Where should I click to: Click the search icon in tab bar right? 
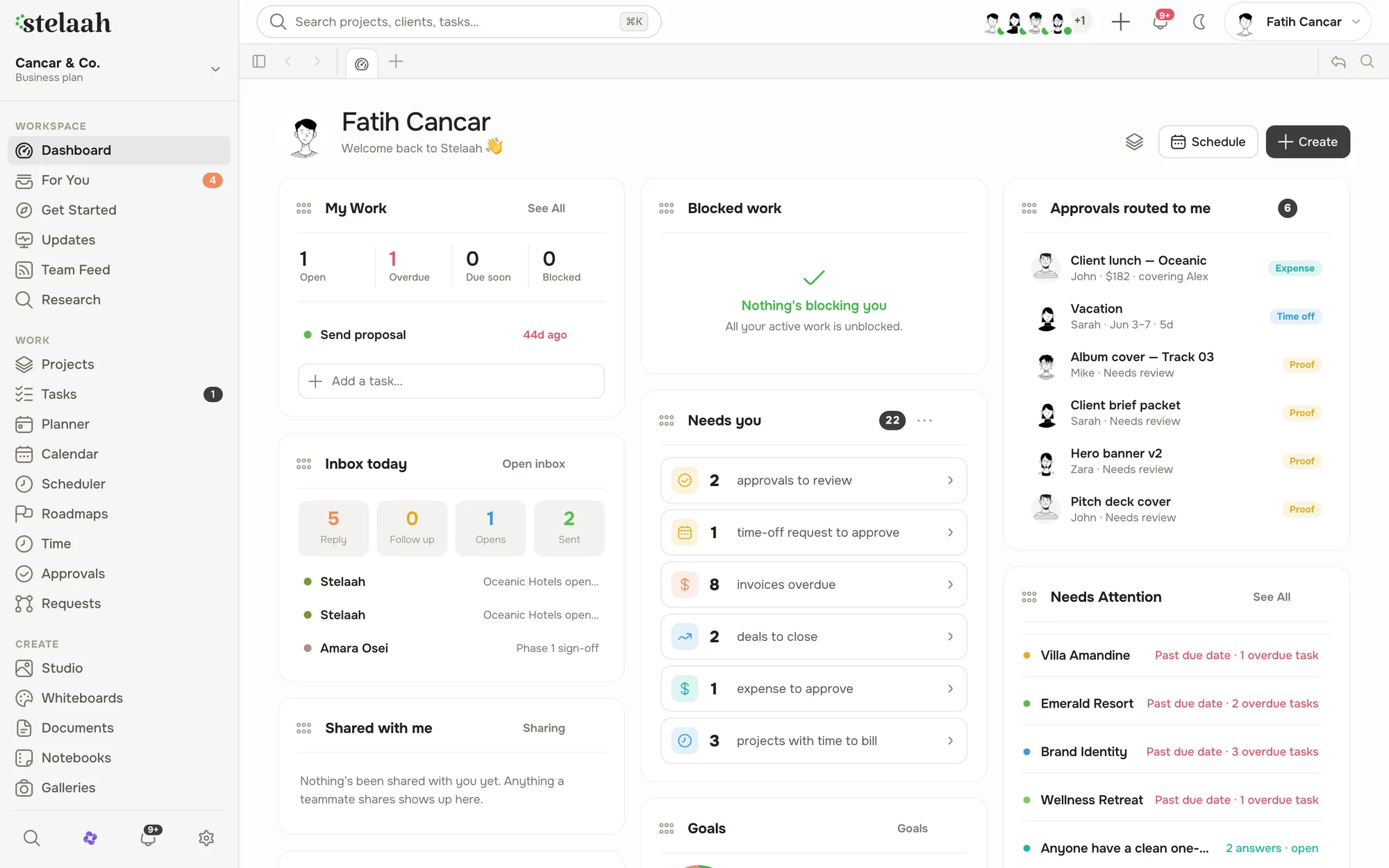pos(1367,61)
